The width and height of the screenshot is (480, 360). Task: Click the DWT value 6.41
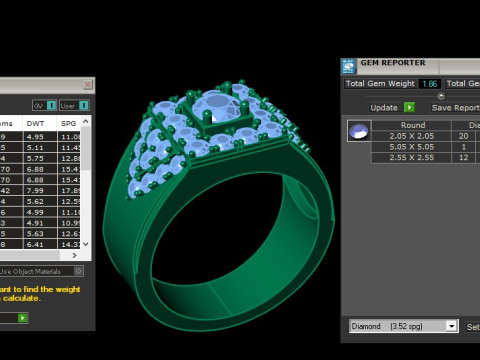[x=35, y=244]
